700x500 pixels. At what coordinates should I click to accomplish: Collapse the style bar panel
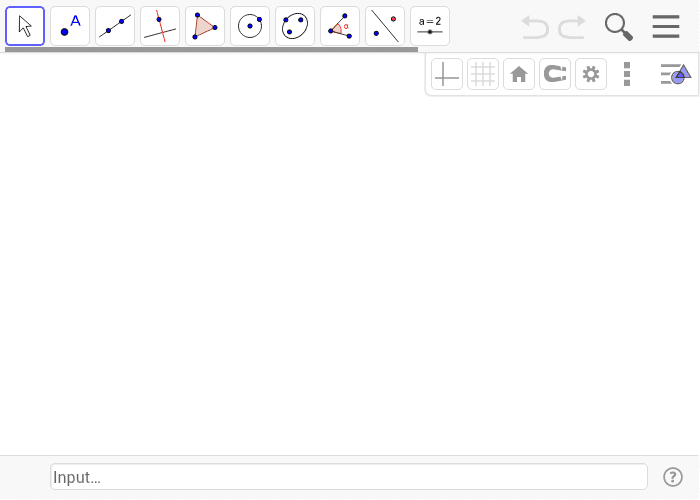click(676, 74)
